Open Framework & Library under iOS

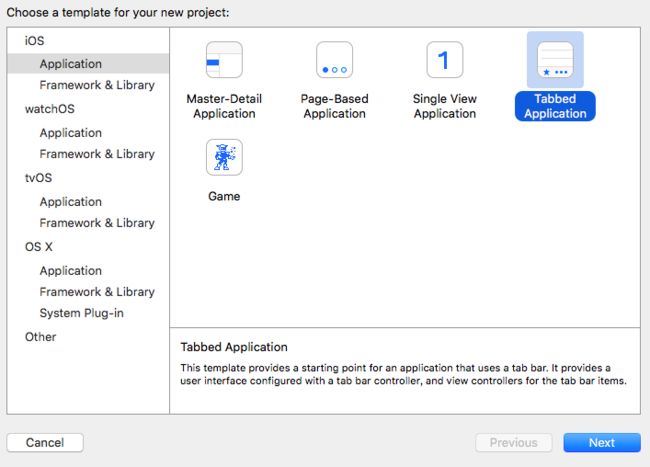coord(97,85)
